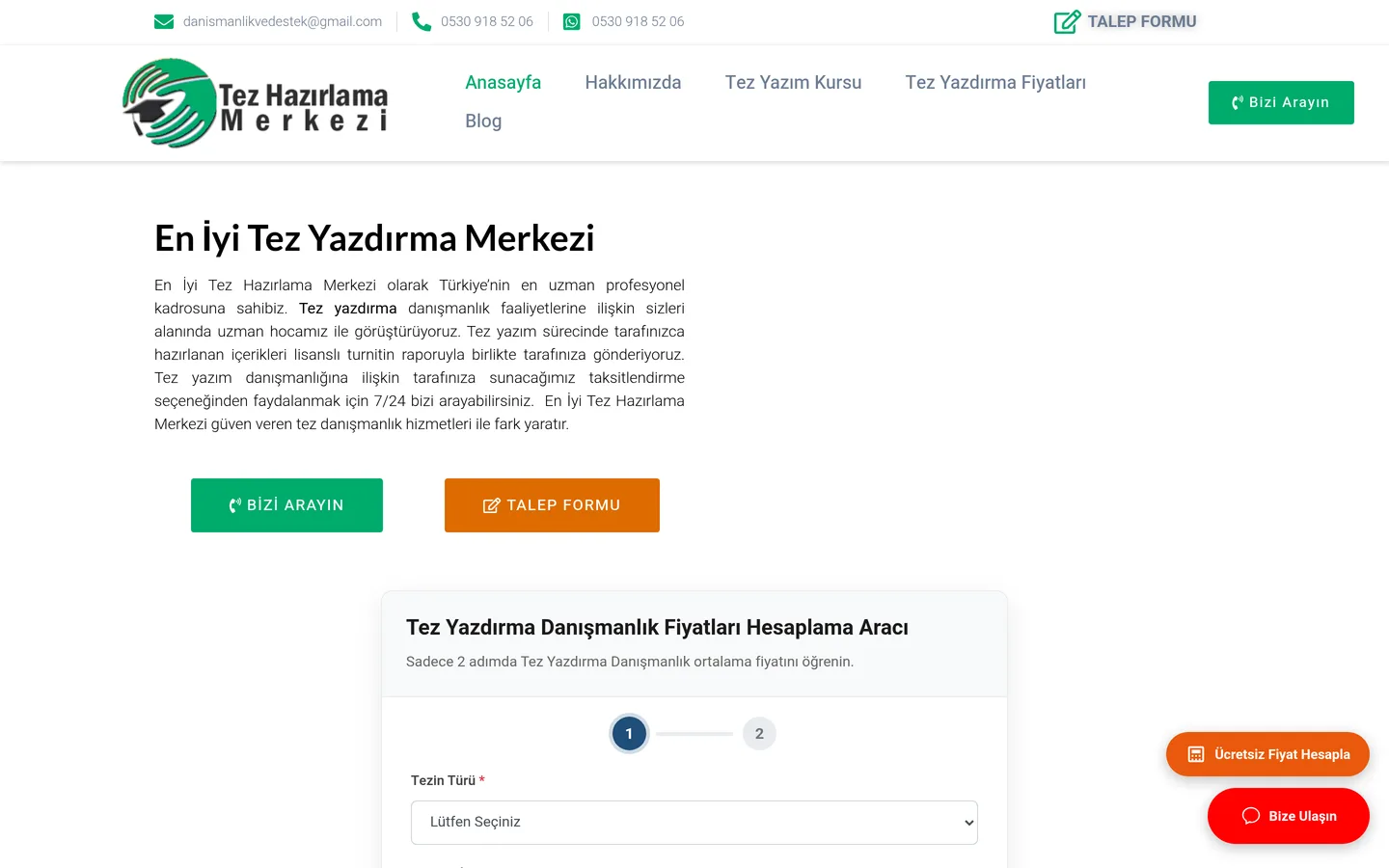Click the green BİZİ ARAYIN button
Viewport: 1389px width, 868px height.
pos(286,505)
